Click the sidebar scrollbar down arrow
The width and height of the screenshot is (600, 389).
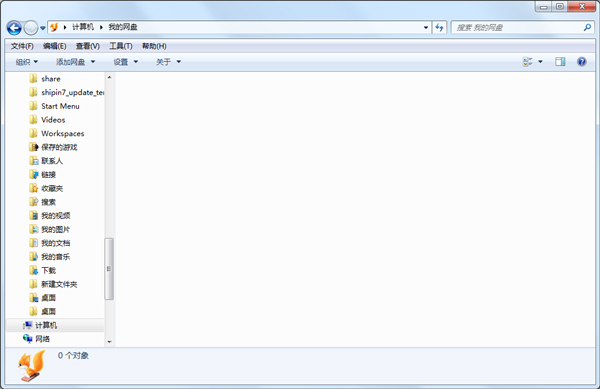coord(109,342)
